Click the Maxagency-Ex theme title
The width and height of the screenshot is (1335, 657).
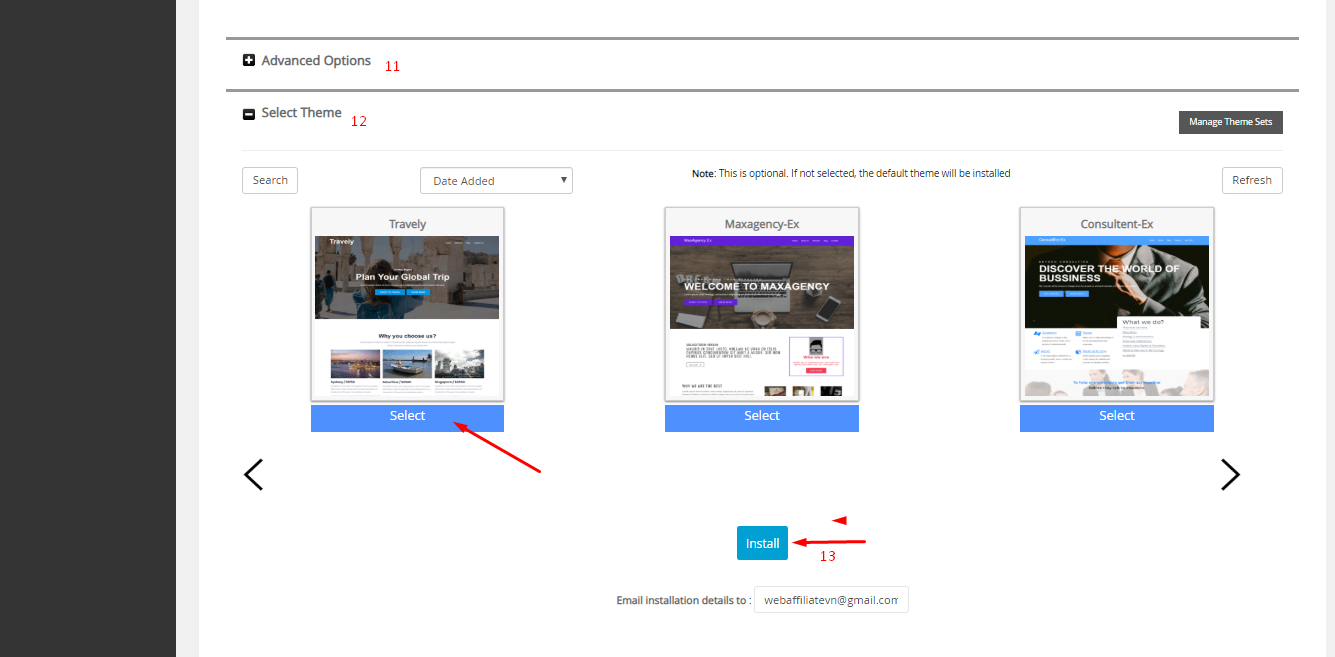(762, 224)
